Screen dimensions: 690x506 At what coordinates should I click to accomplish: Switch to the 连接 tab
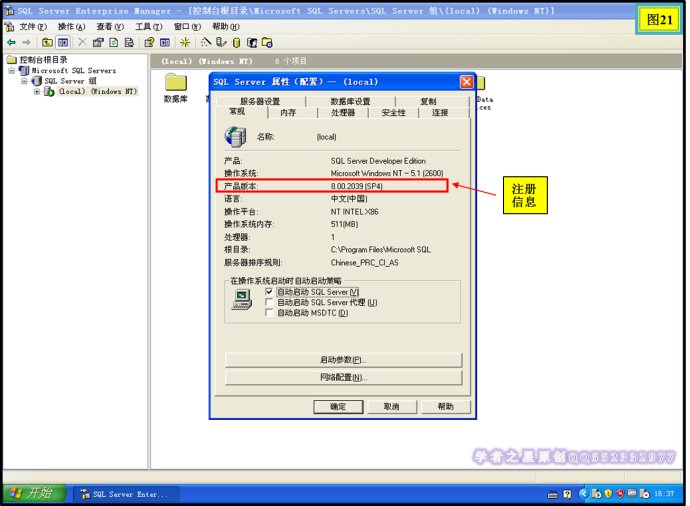click(440, 113)
